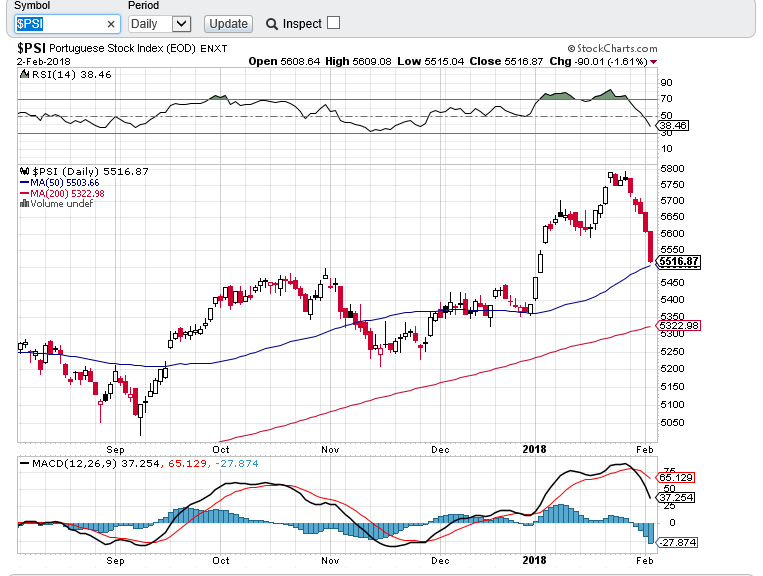
Task: Click the 5516.87 price label on price axis
Action: tap(679, 261)
